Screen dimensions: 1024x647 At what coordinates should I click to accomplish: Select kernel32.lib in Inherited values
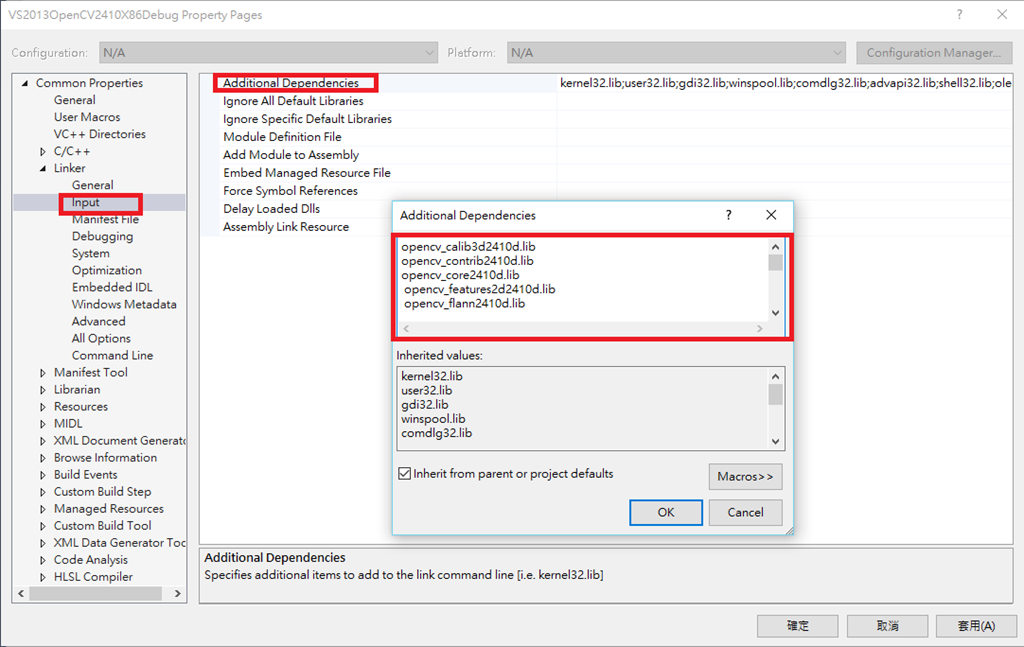point(432,376)
